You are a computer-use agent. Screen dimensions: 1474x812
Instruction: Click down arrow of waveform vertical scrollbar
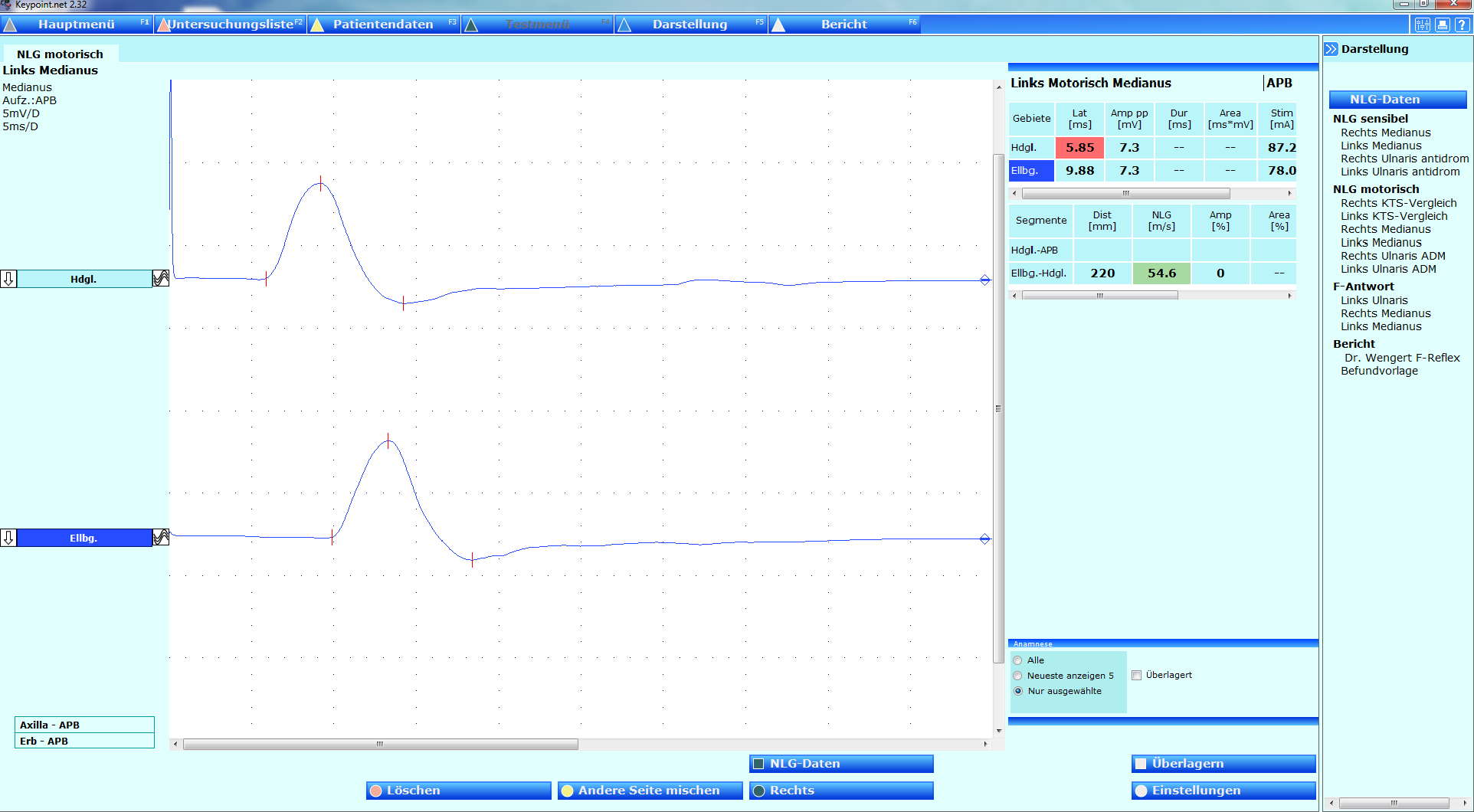click(x=998, y=731)
